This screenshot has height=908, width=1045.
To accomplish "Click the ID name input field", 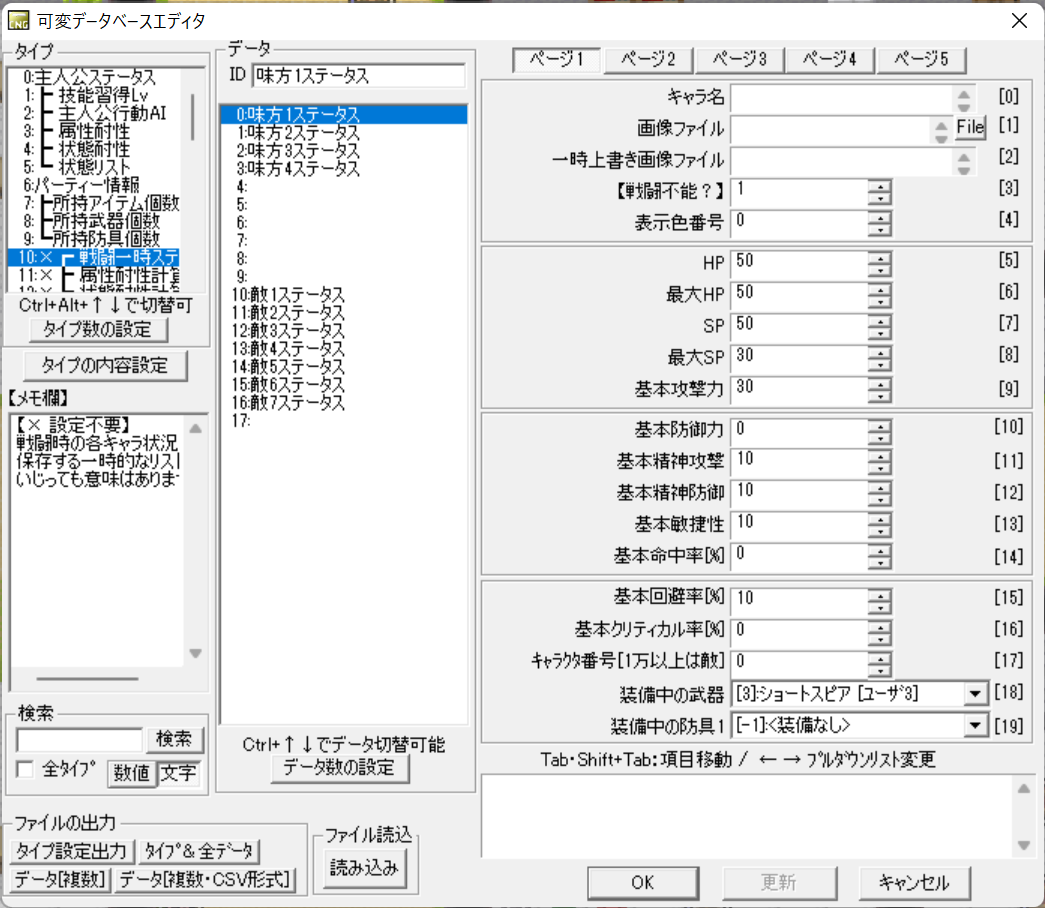I will pos(359,75).
